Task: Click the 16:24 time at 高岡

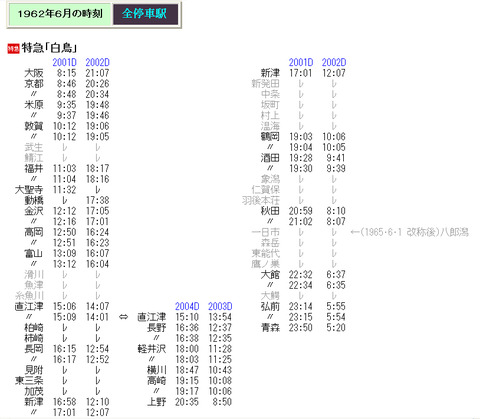Action: 97,232
